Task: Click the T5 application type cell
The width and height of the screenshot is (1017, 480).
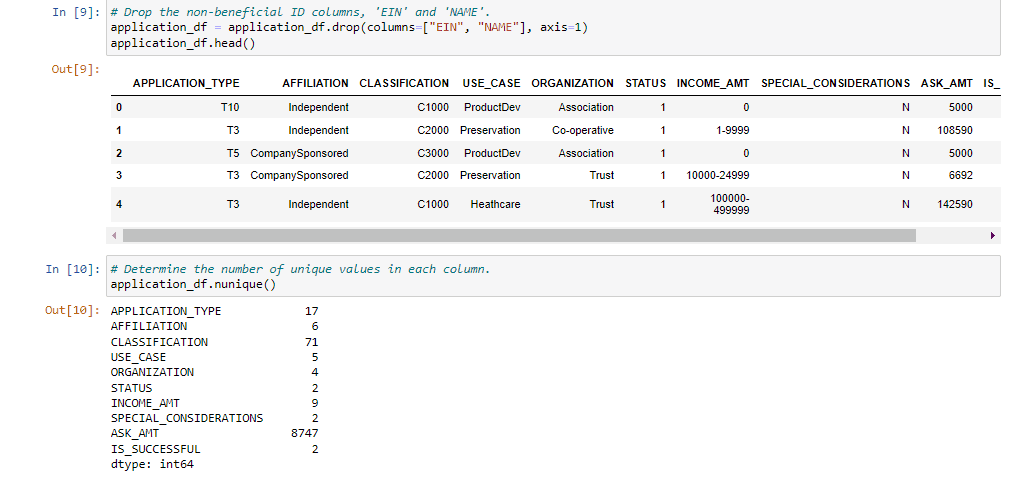Action: (233, 153)
